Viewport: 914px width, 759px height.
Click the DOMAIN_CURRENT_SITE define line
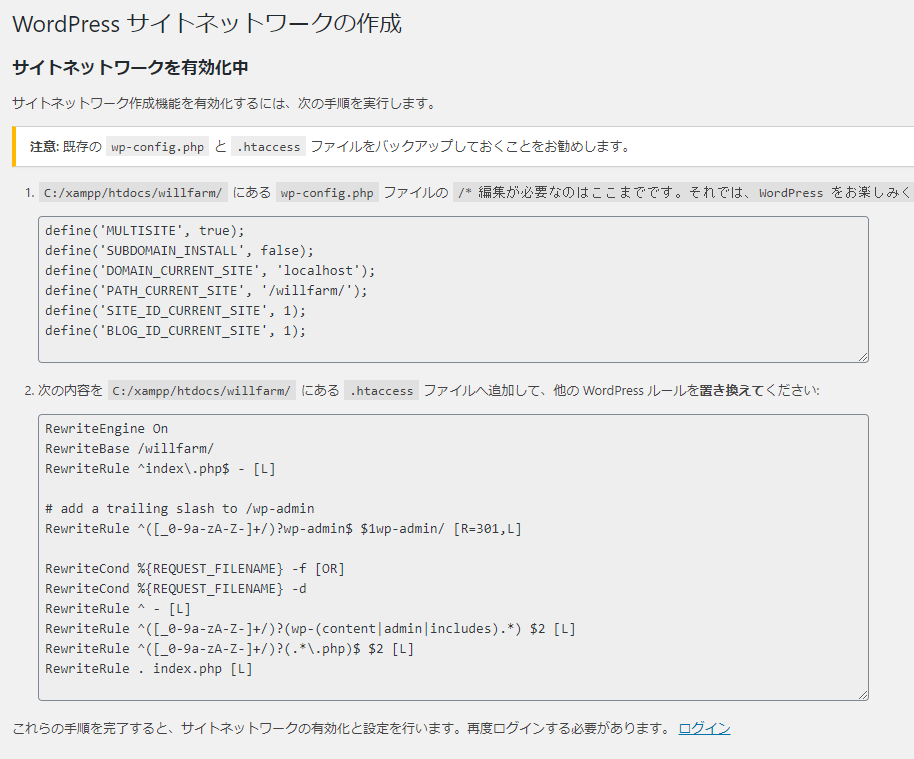coord(210,270)
